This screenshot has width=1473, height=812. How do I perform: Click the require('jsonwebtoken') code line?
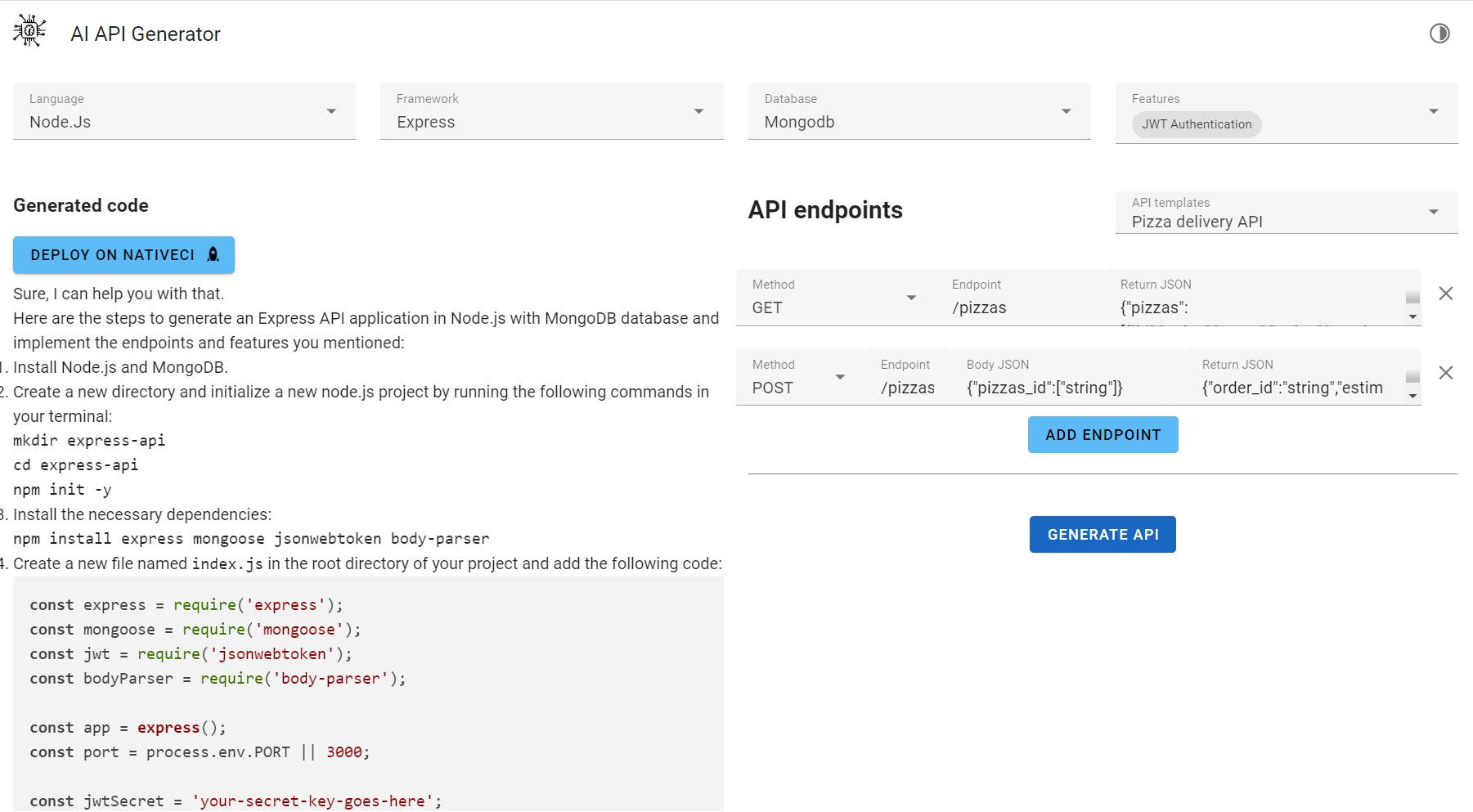[x=191, y=654]
